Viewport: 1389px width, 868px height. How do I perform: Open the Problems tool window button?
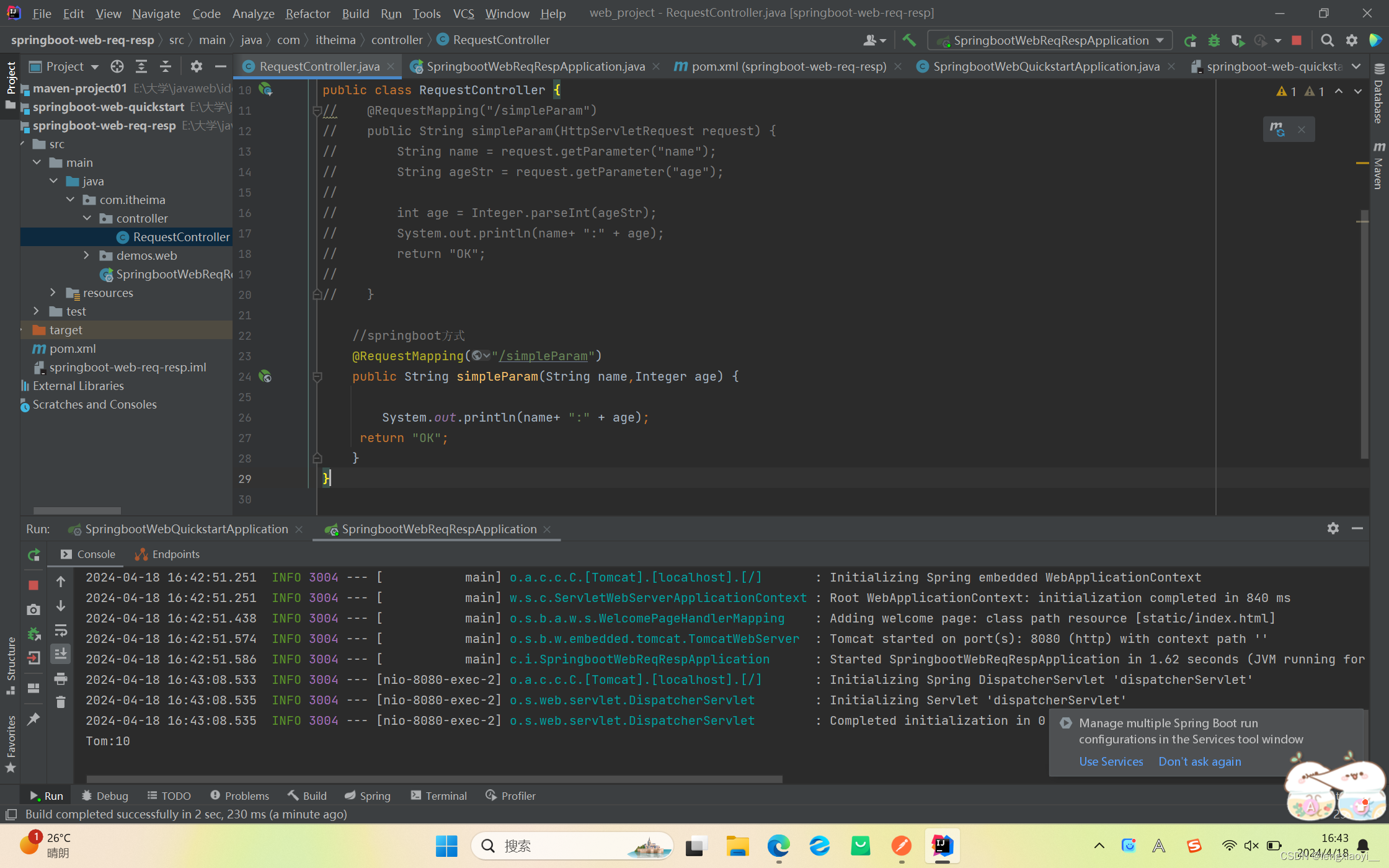[239, 795]
